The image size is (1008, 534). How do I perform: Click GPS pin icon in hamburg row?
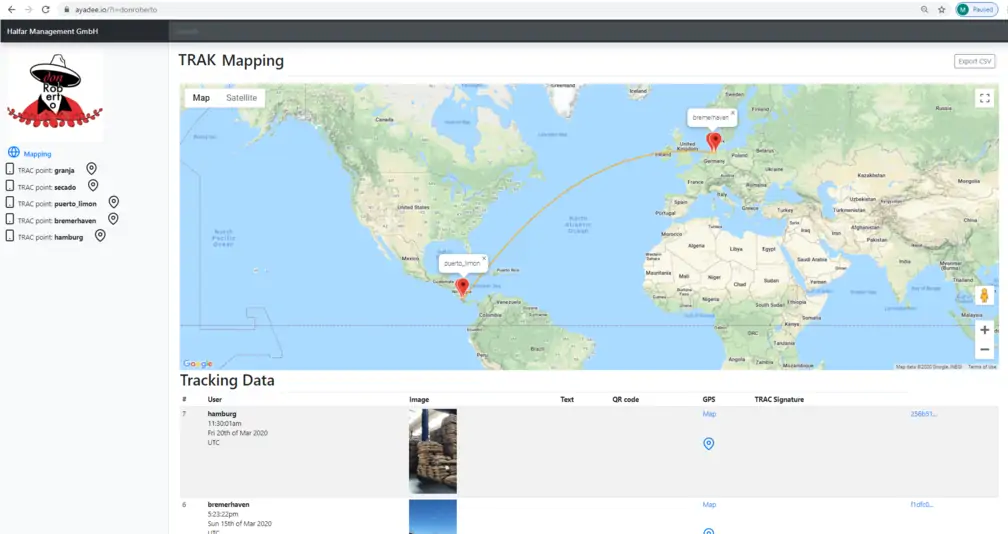click(708, 443)
